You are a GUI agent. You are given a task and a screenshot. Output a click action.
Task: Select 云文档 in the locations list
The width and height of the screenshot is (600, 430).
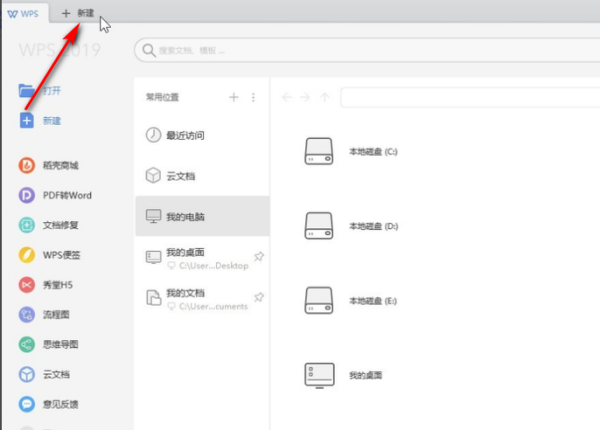click(x=202, y=176)
